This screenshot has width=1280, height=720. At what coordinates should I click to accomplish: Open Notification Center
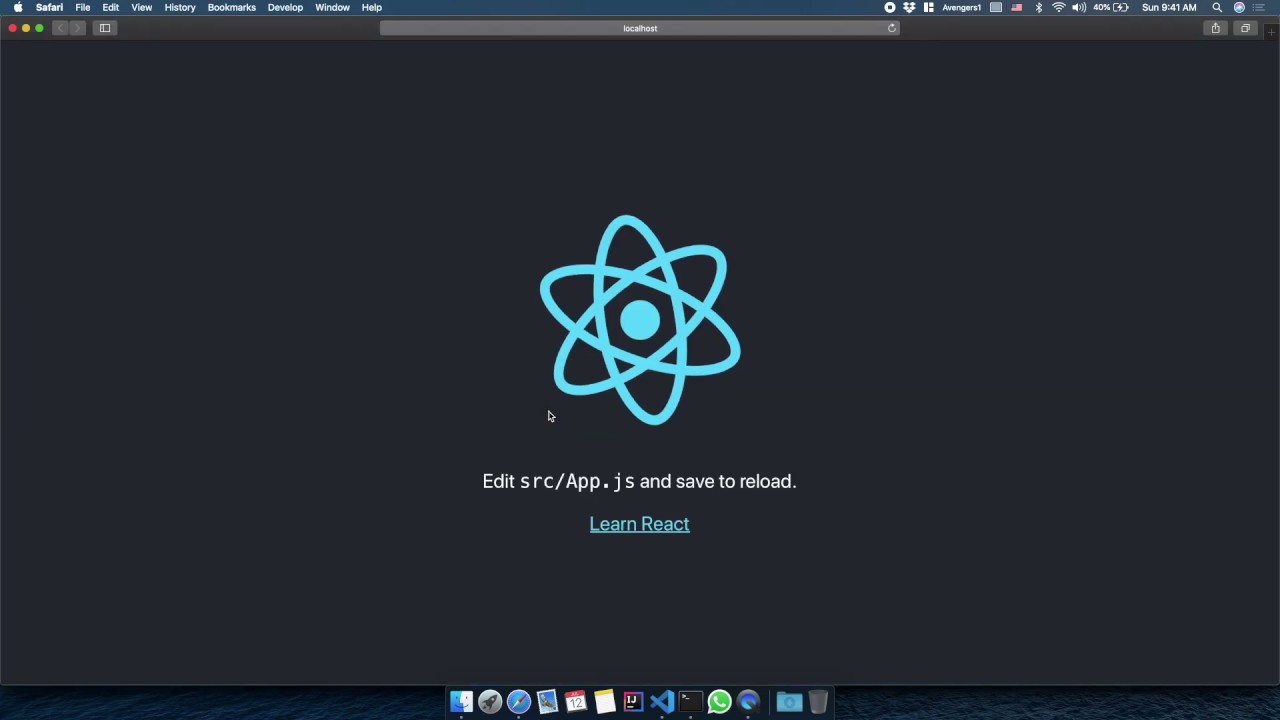pos(1259,7)
